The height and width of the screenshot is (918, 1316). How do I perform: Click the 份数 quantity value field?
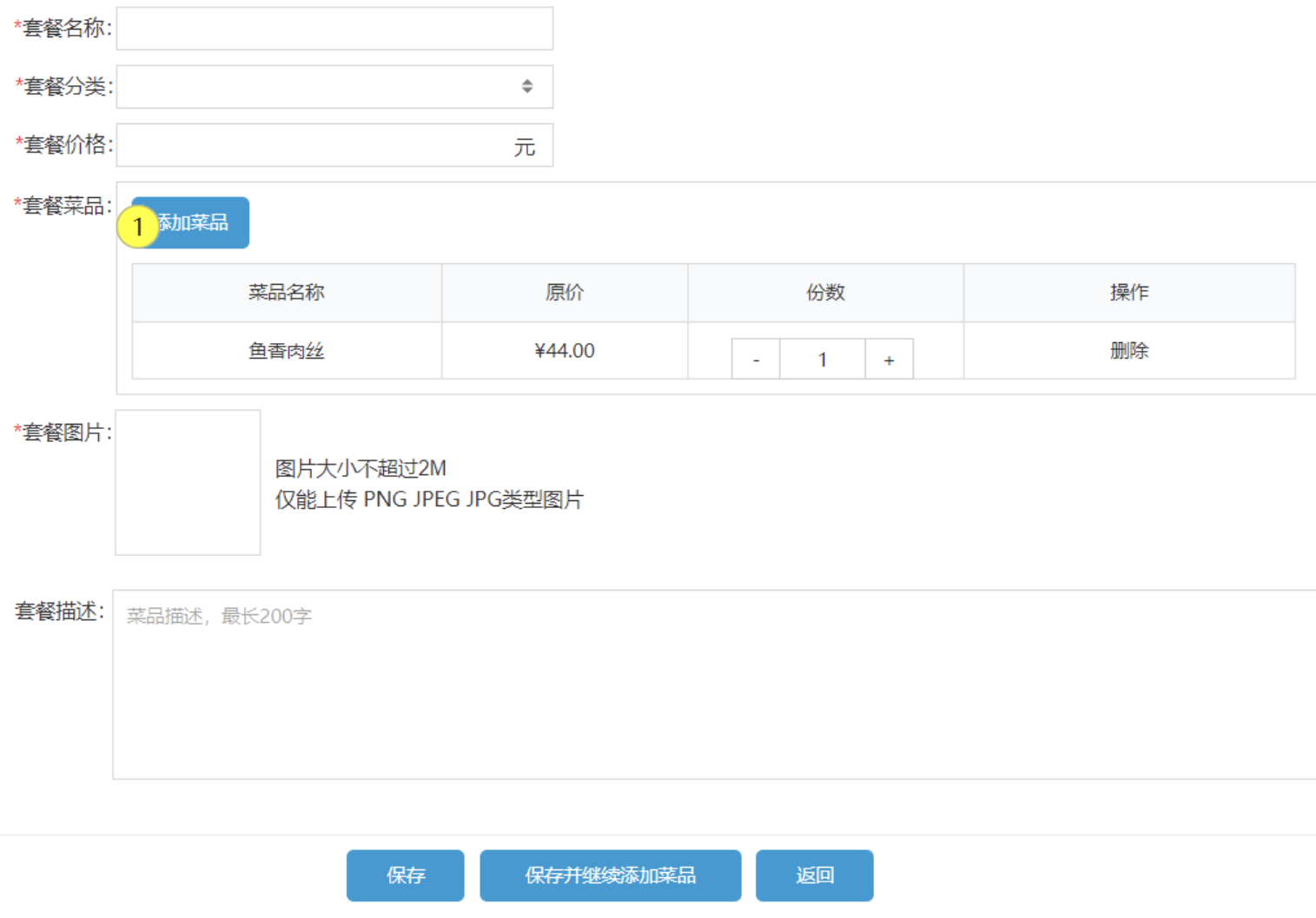(823, 360)
